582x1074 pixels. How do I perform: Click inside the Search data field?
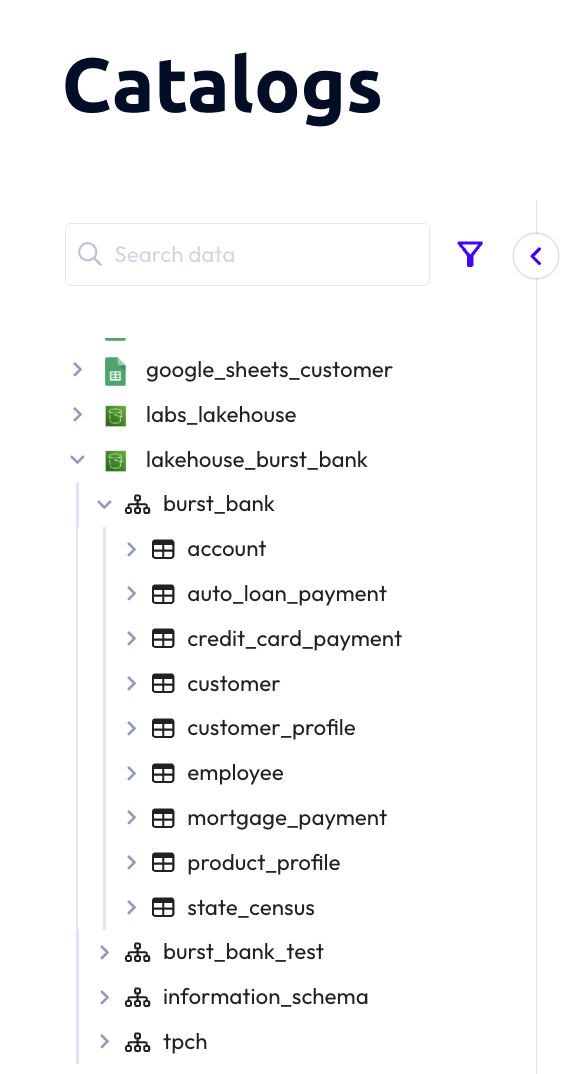coord(250,254)
